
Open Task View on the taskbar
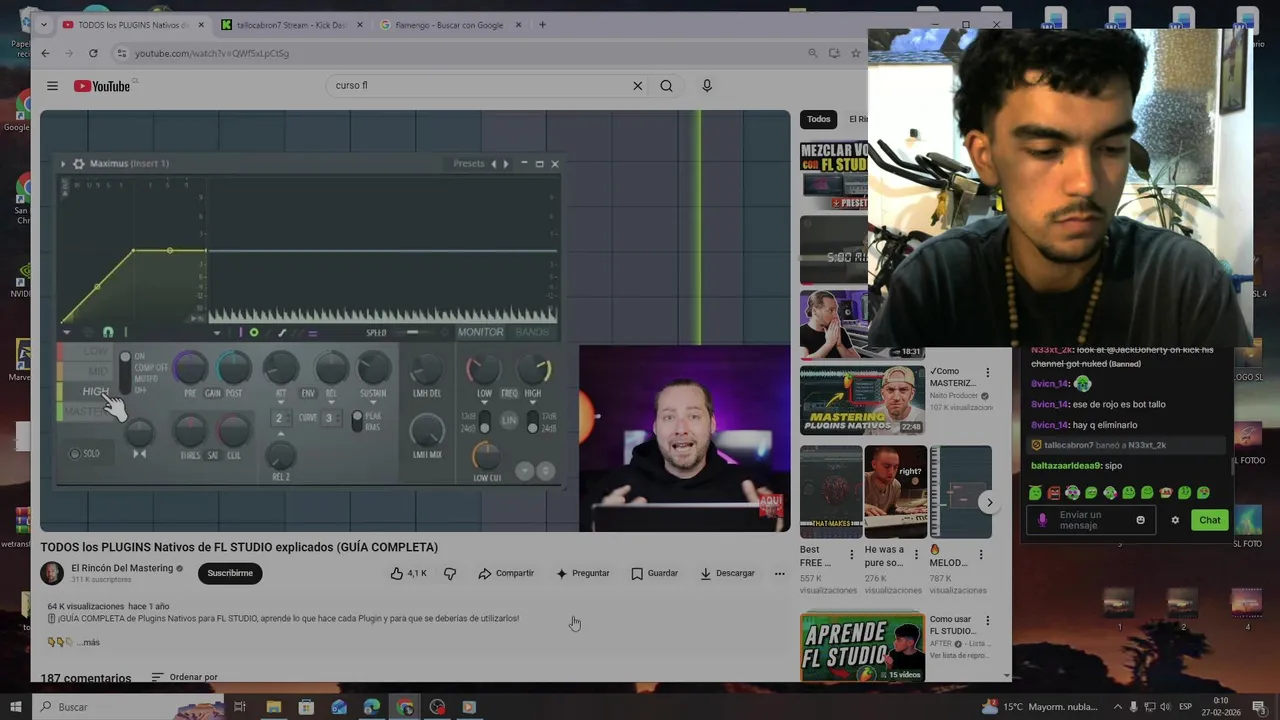point(240,707)
